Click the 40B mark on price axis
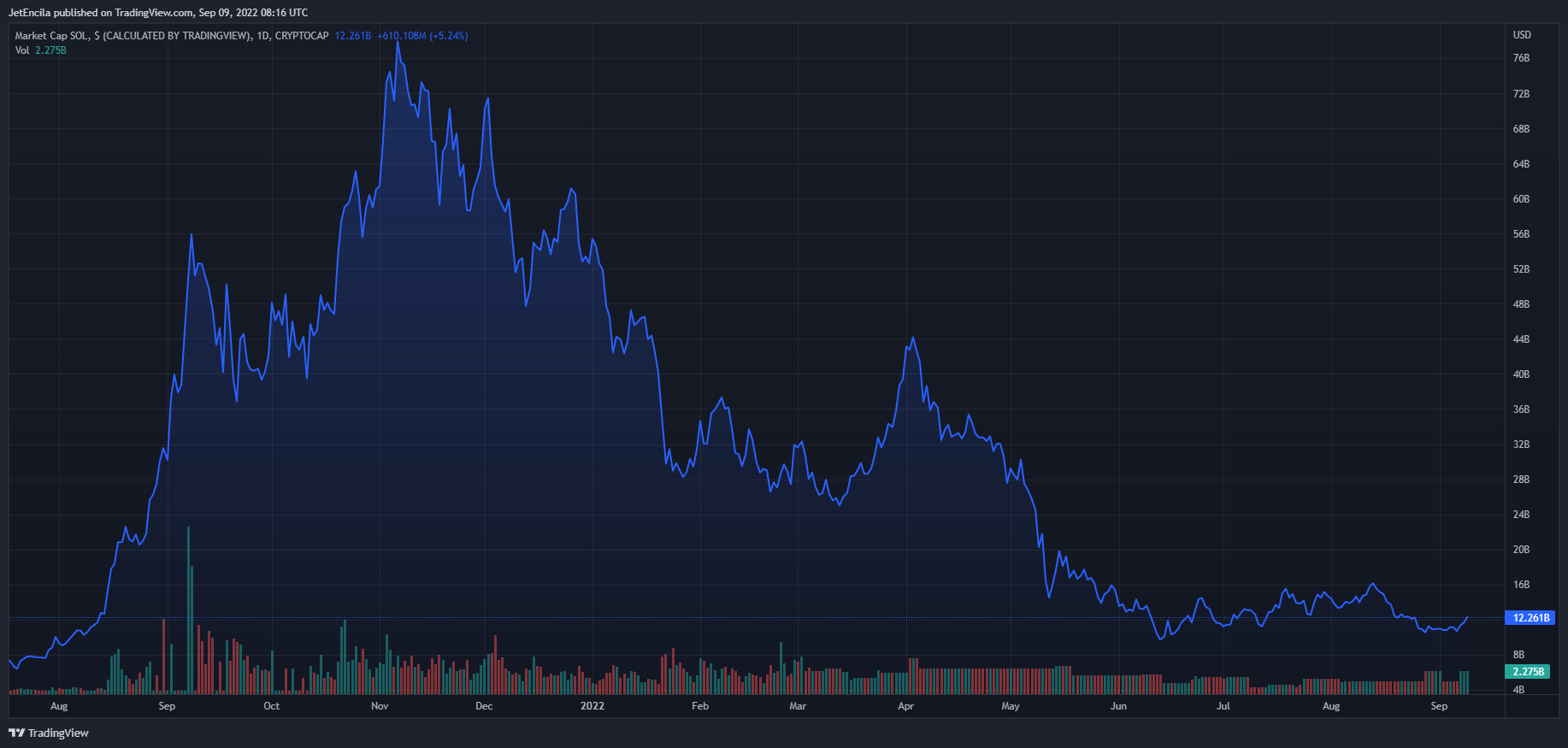This screenshot has width=1568, height=748. coord(1521,374)
